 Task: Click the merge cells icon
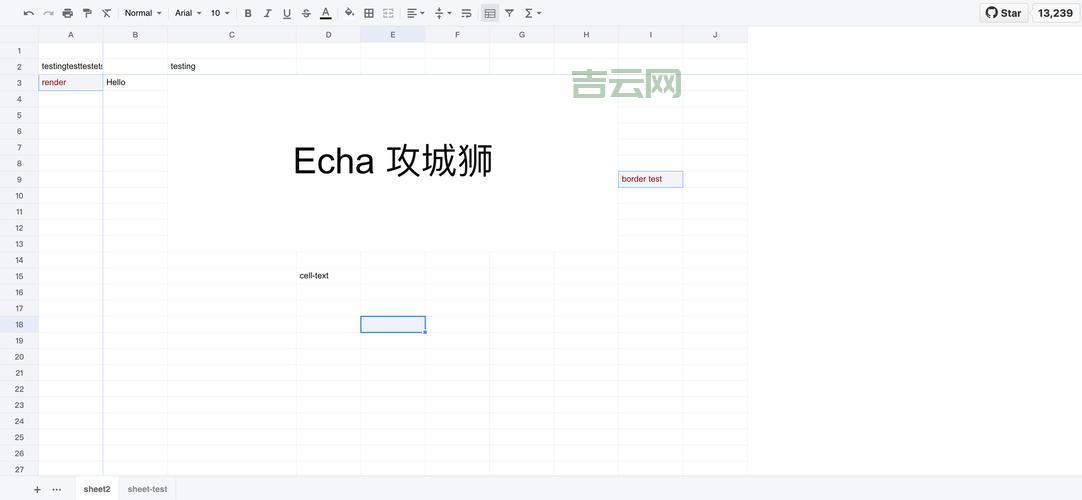(388, 13)
